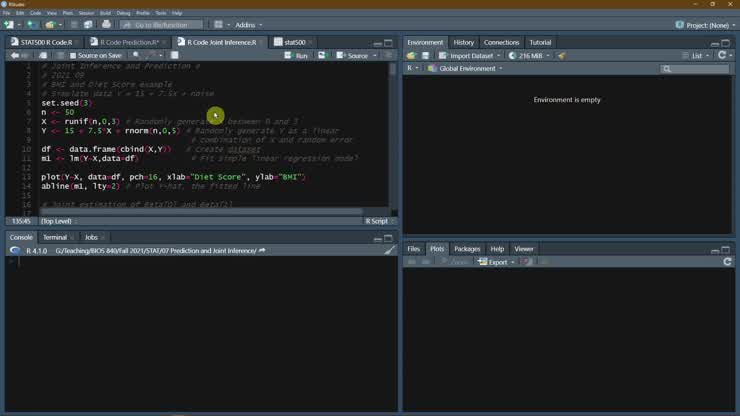Click the save document icon in the editor
Viewport: 740px width, 416px height.
coord(44,56)
